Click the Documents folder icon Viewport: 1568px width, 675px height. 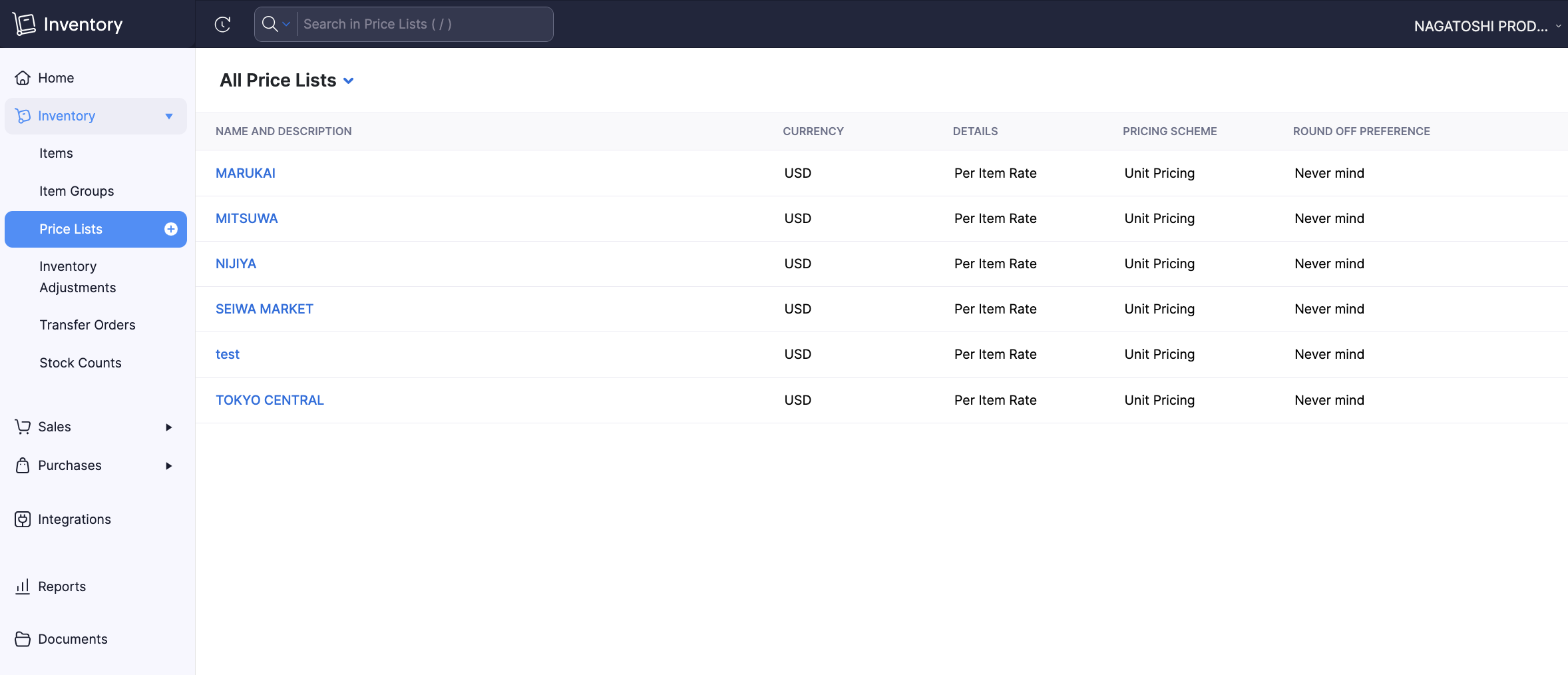pos(23,639)
